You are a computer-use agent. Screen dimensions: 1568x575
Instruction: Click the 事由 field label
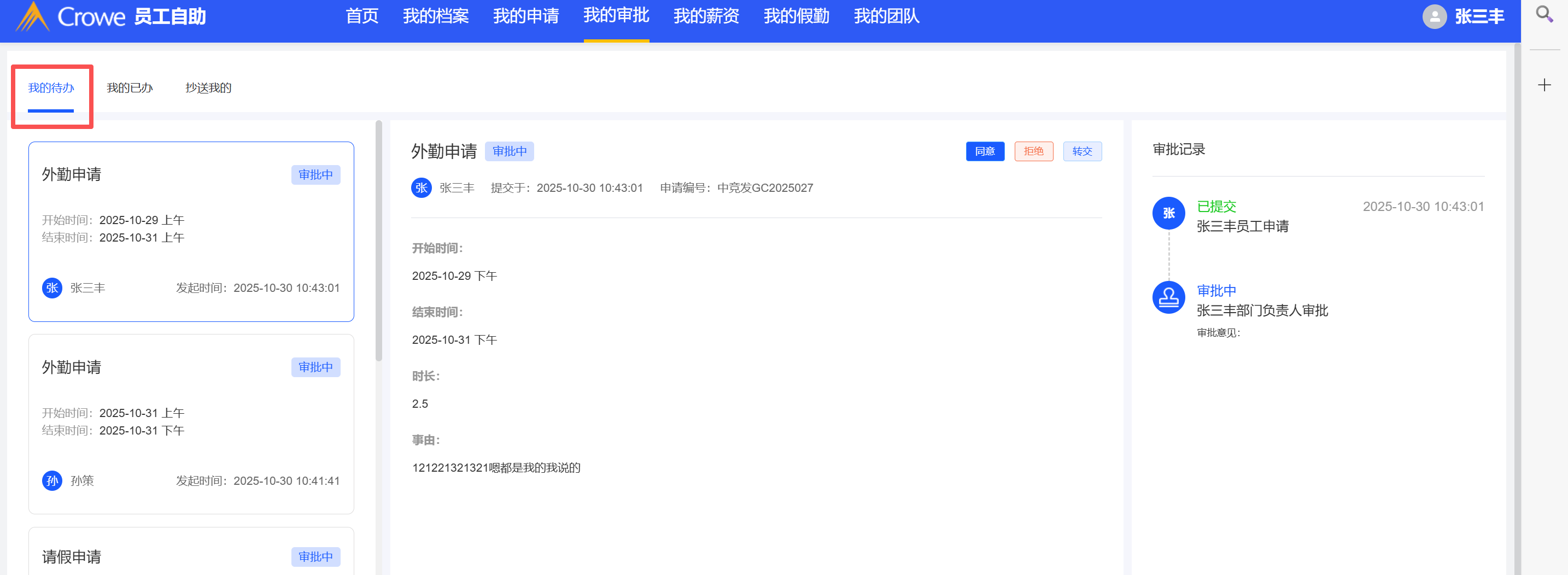point(426,440)
